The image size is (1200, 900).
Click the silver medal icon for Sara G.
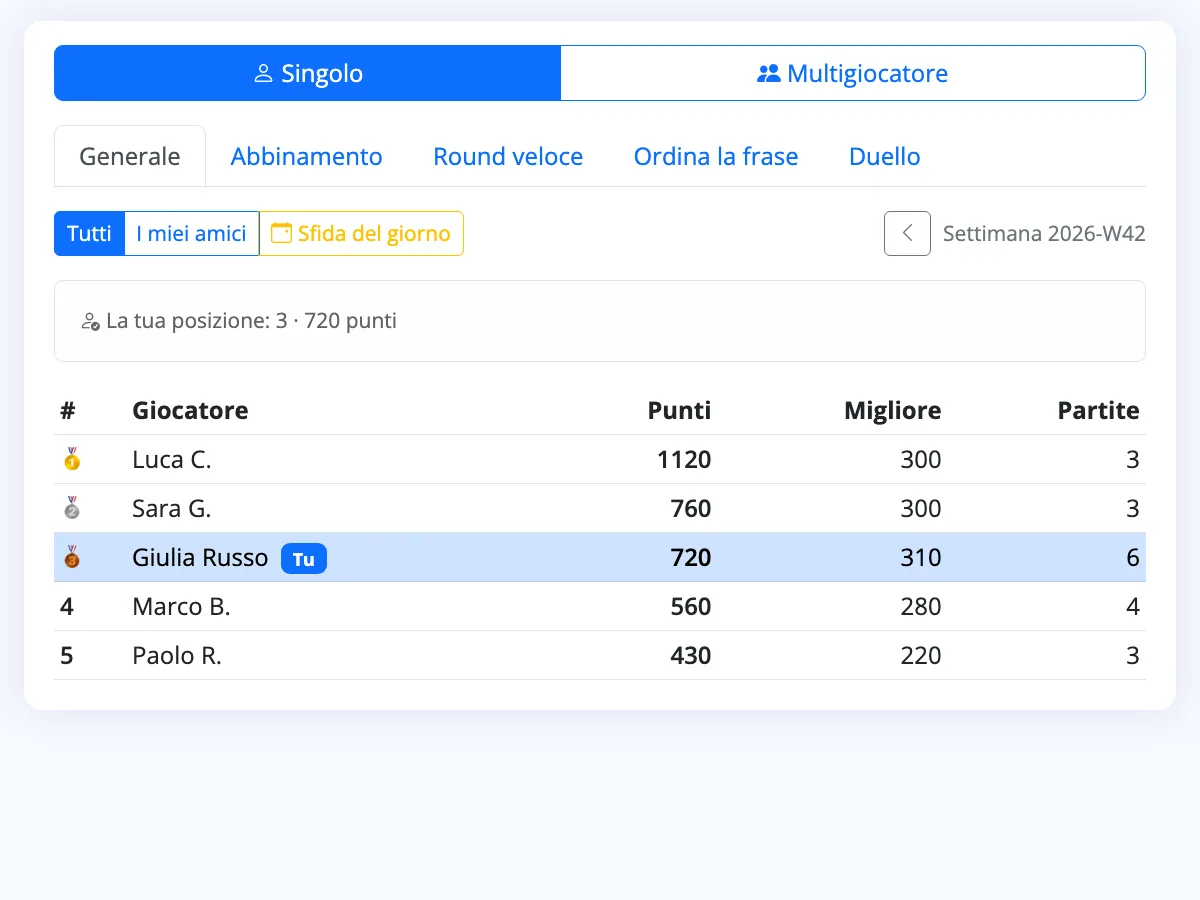point(71,508)
